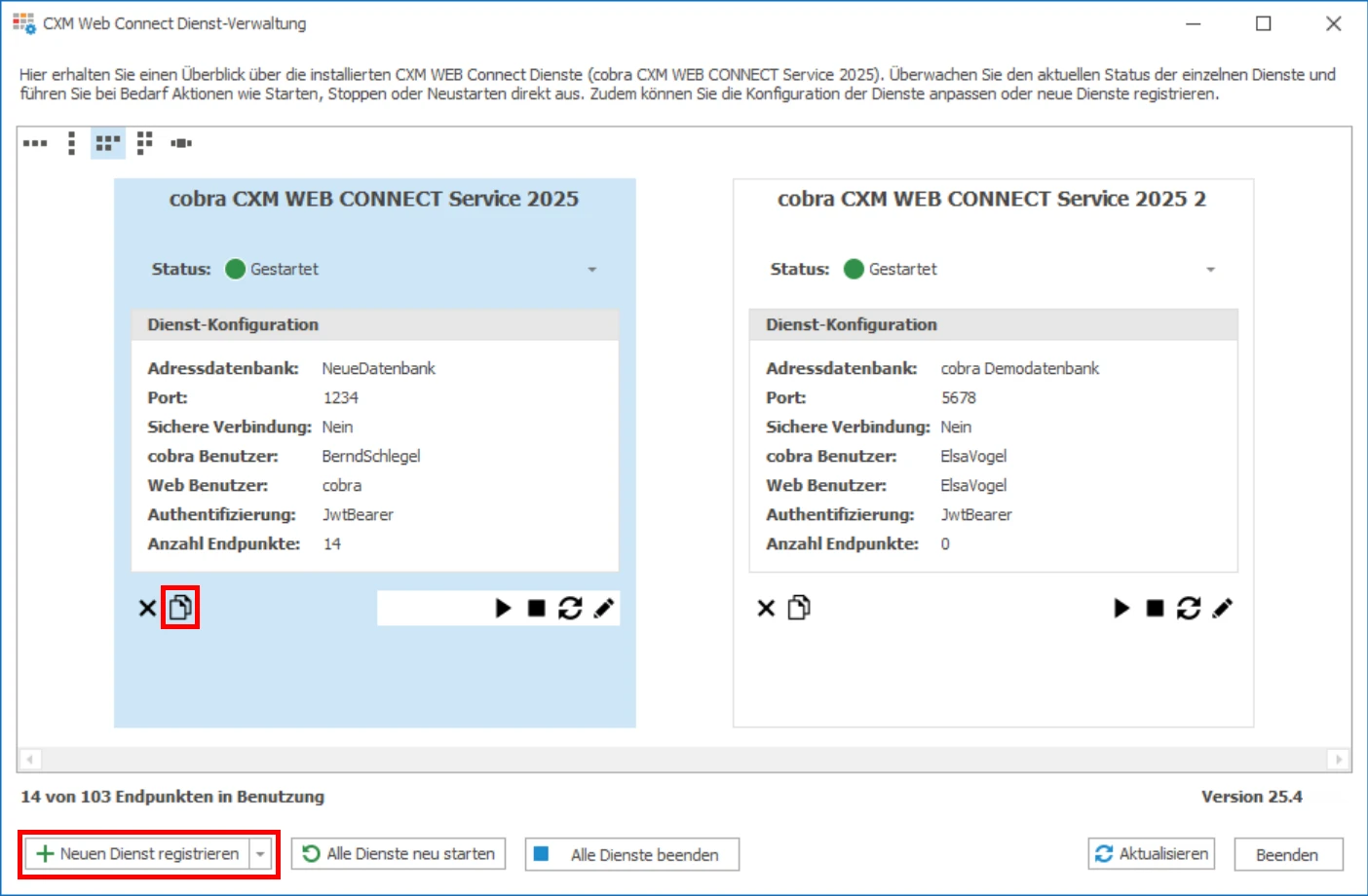1368x896 pixels.
Task: Open dropdown arrow beside Neuen Dienst registrieren
Action: pyautogui.click(x=259, y=853)
